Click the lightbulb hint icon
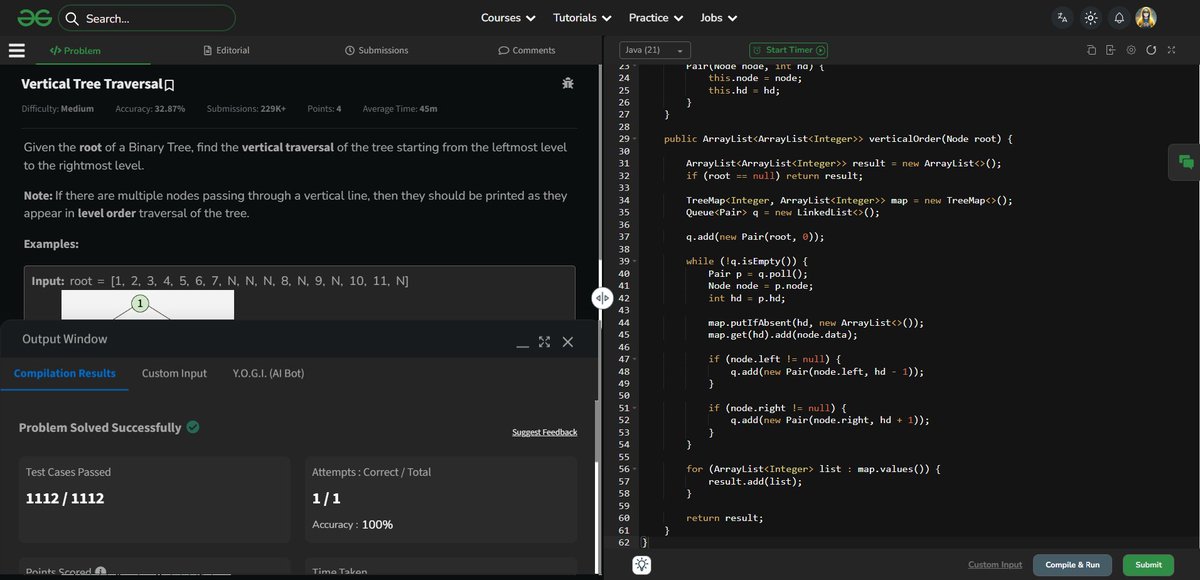This screenshot has height=580, width=1200. 641,565
